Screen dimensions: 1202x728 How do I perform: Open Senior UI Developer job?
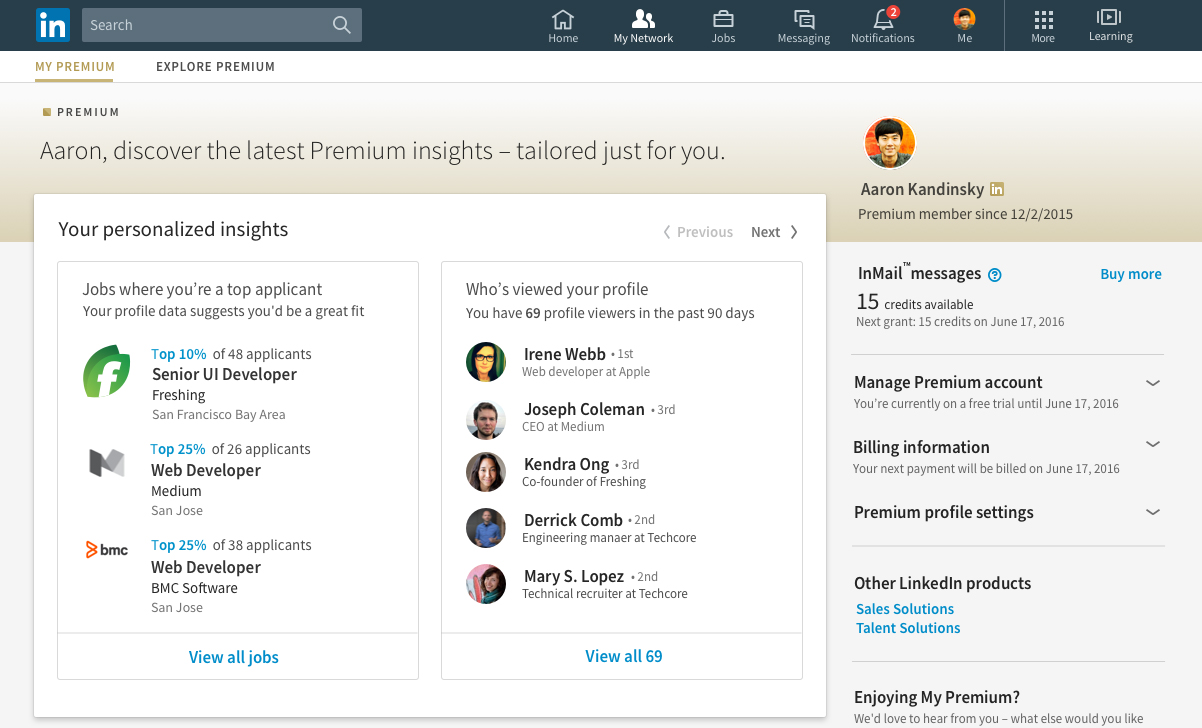click(x=224, y=374)
